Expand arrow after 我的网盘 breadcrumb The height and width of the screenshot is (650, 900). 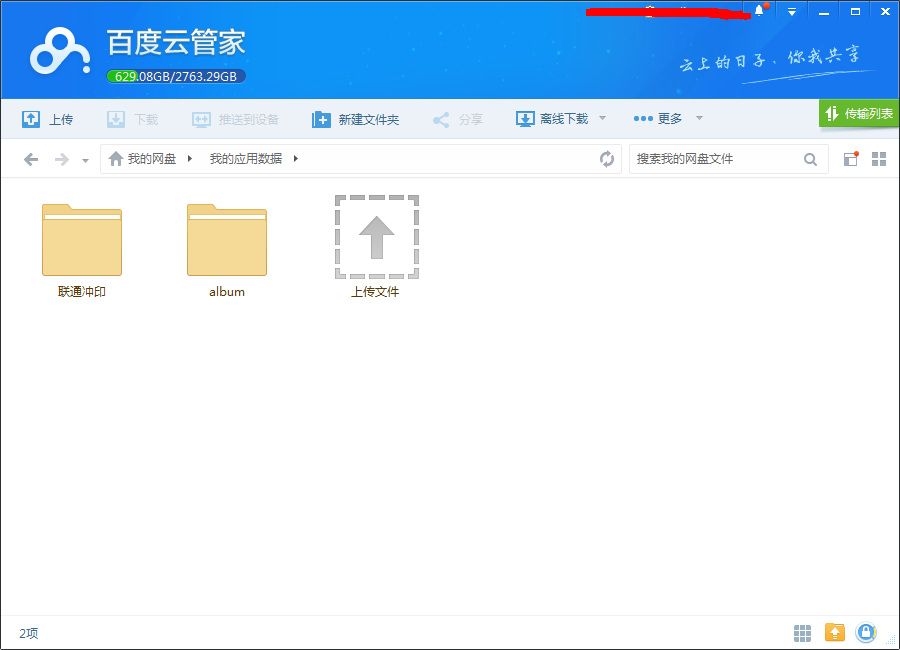point(189,158)
